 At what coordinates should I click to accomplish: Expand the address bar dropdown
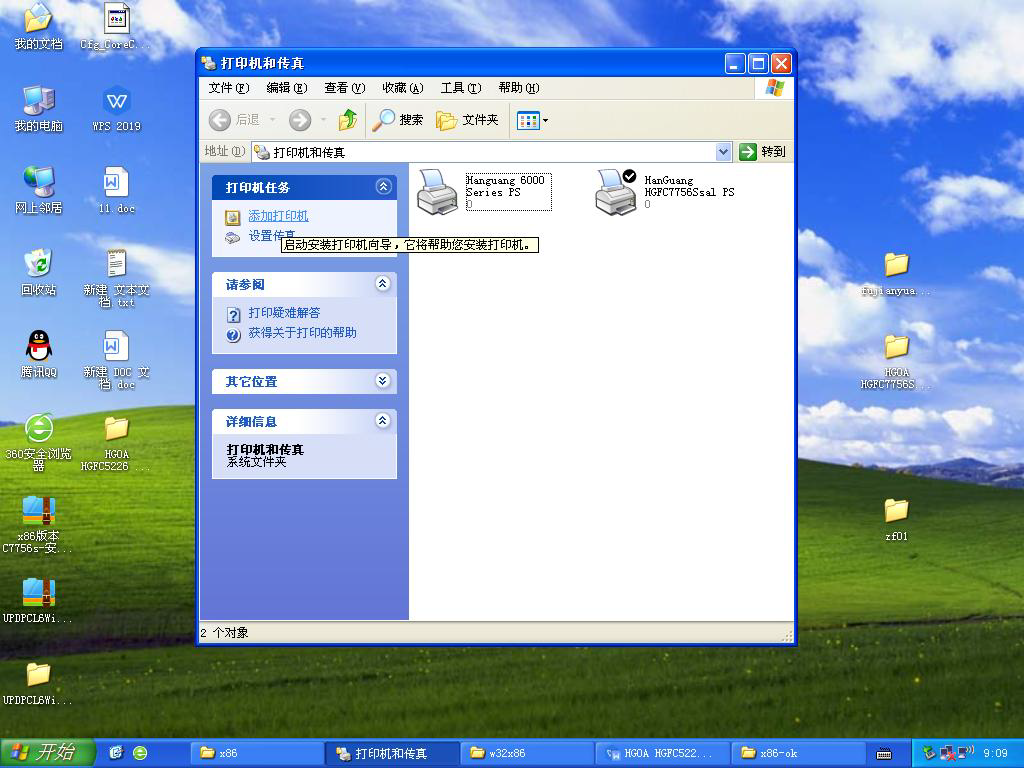pos(723,152)
